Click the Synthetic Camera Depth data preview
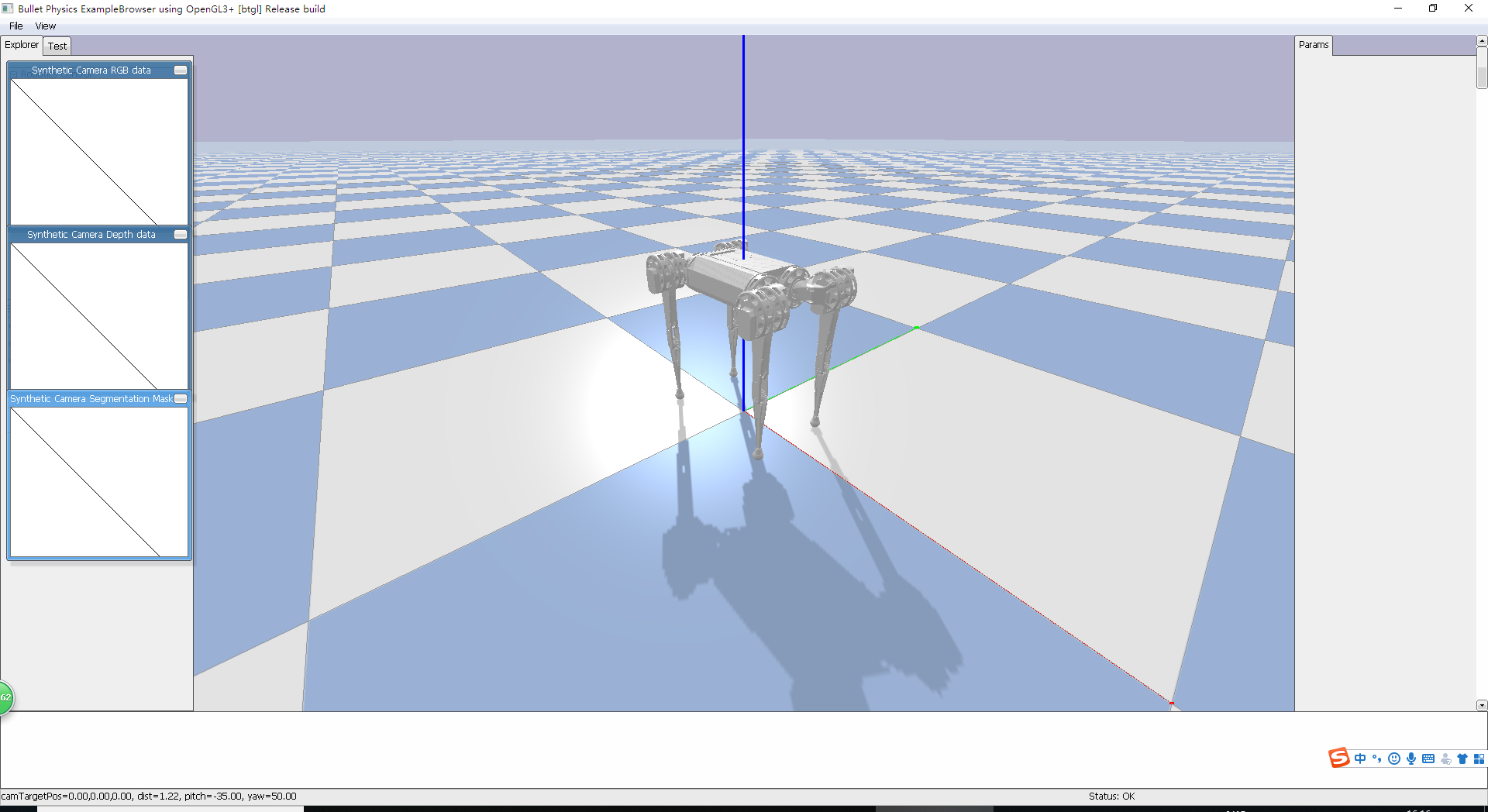 [99, 316]
